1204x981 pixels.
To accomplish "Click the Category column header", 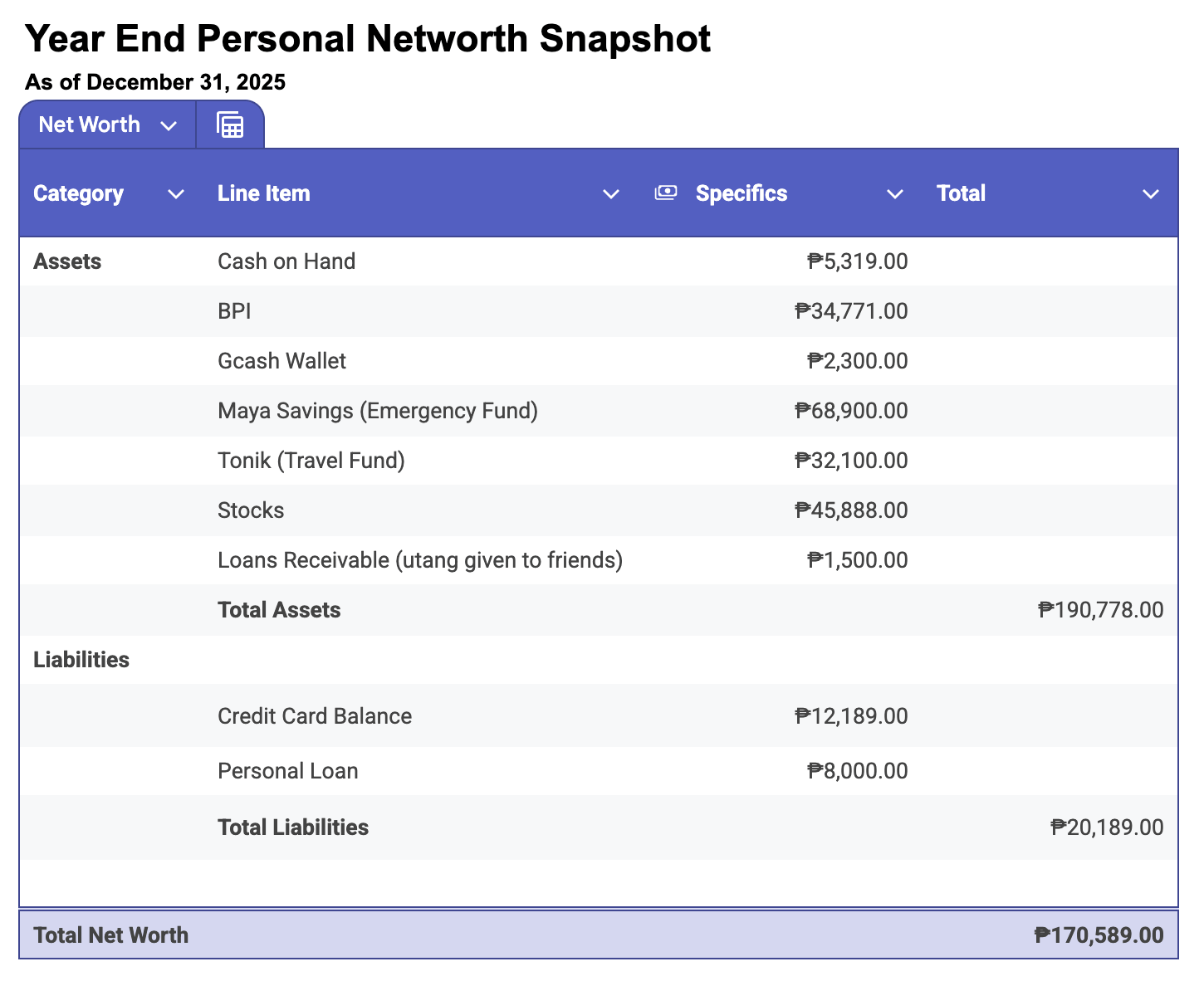I will click(79, 193).
